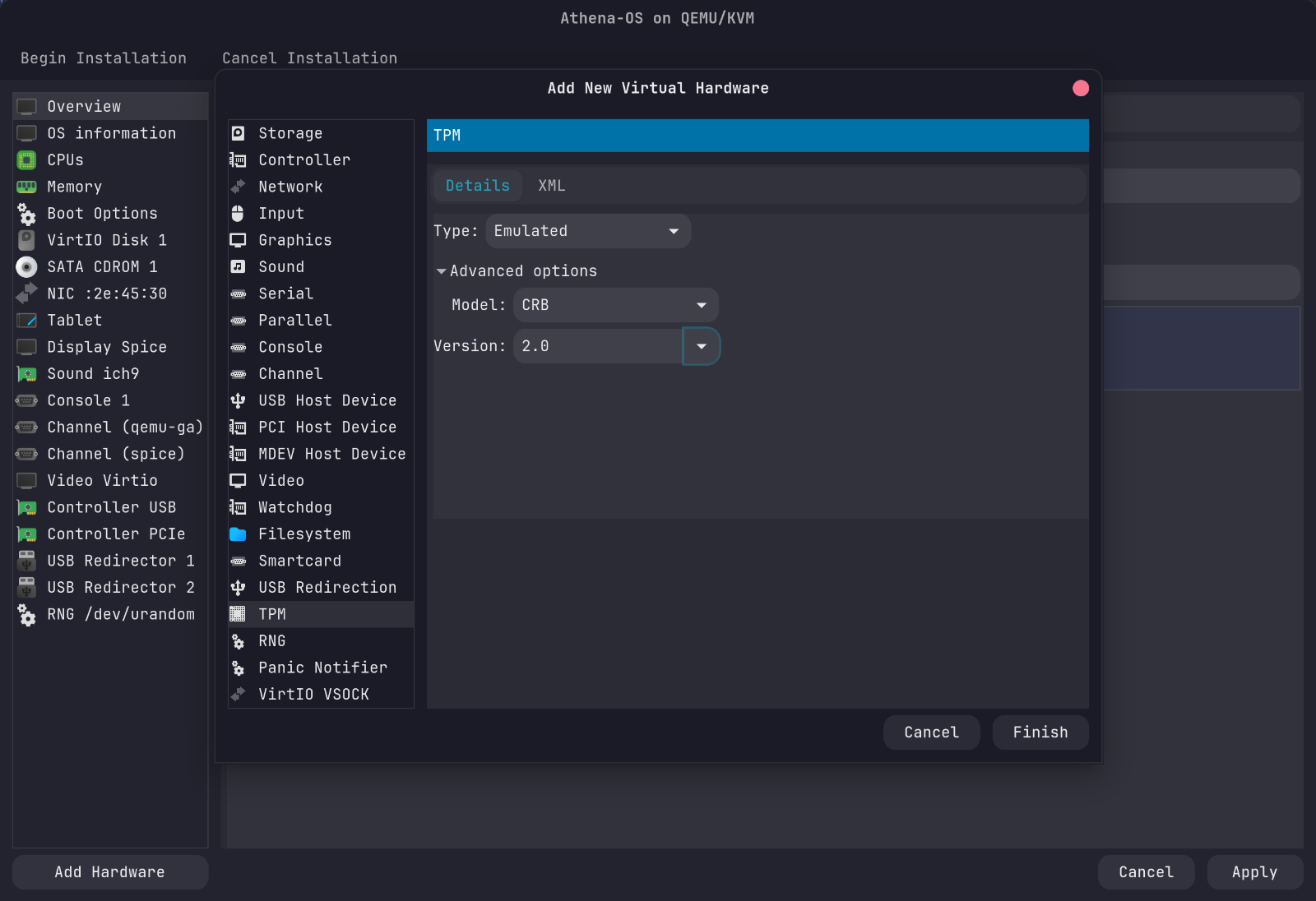
Task: Select the USB Host Device icon
Action: point(238,400)
